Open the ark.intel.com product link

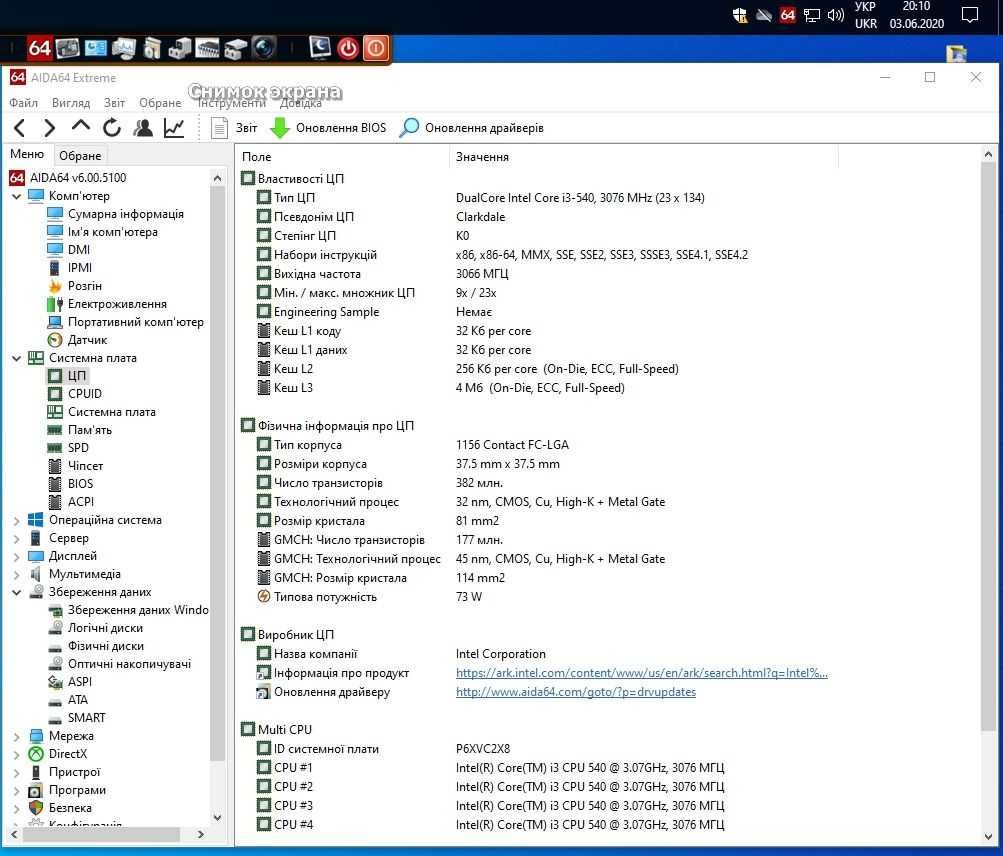click(x=642, y=673)
